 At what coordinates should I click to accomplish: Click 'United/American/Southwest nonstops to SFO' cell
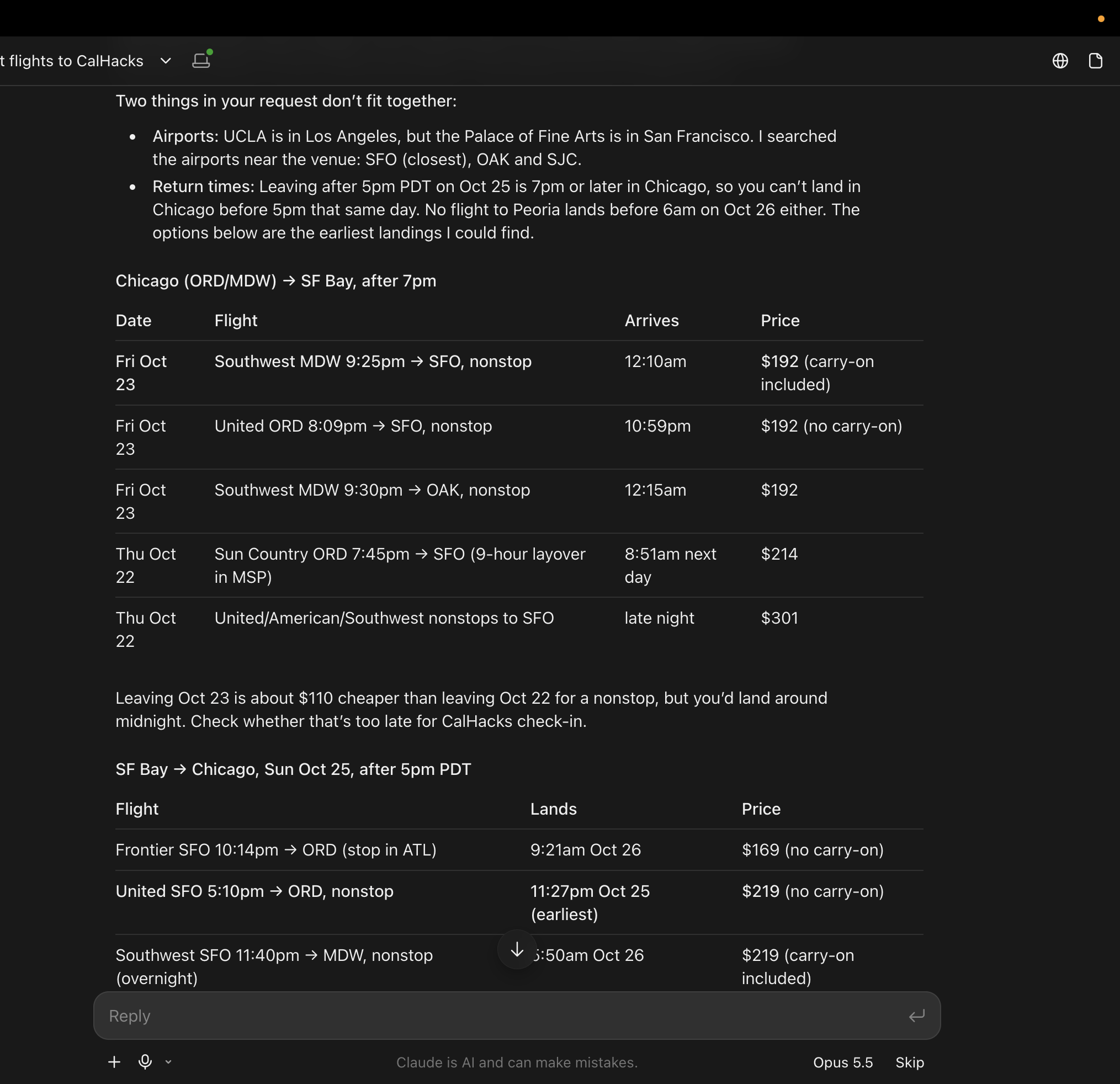(384, 618)
